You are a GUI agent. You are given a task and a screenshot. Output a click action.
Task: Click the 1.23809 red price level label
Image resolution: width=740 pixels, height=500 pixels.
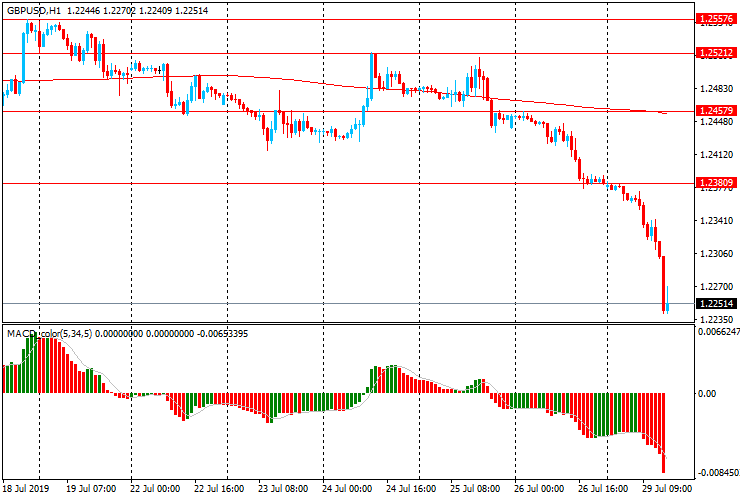click(x=716, y=183)
